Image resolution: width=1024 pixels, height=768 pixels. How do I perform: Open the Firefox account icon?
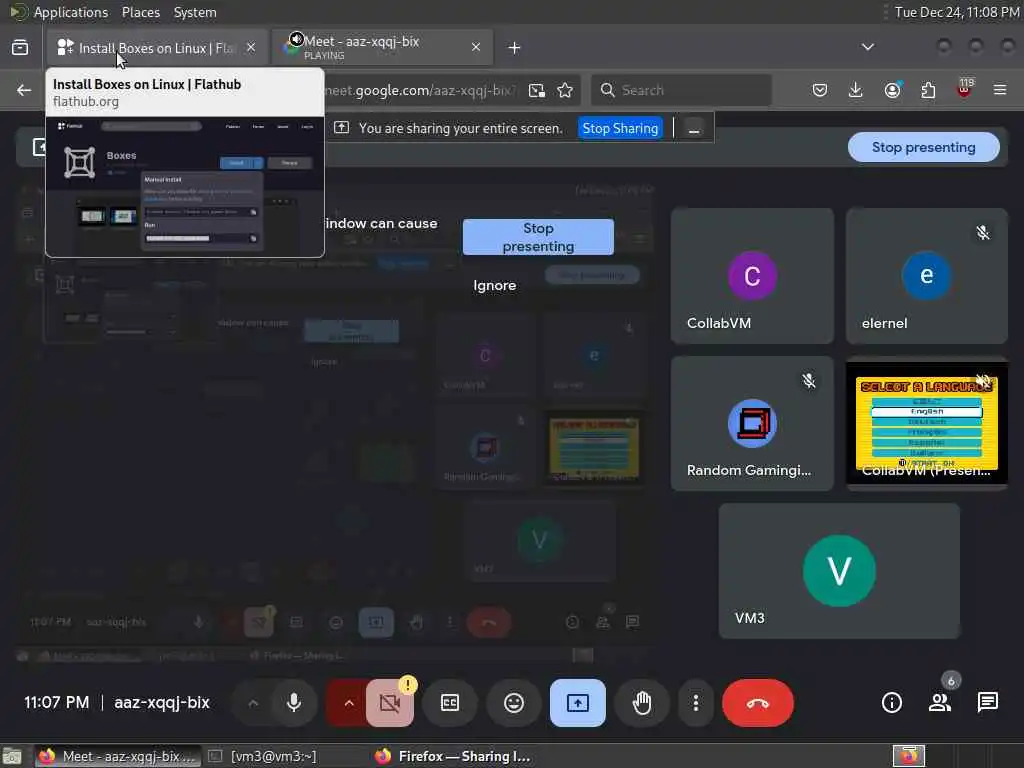[x=892, y=90]
